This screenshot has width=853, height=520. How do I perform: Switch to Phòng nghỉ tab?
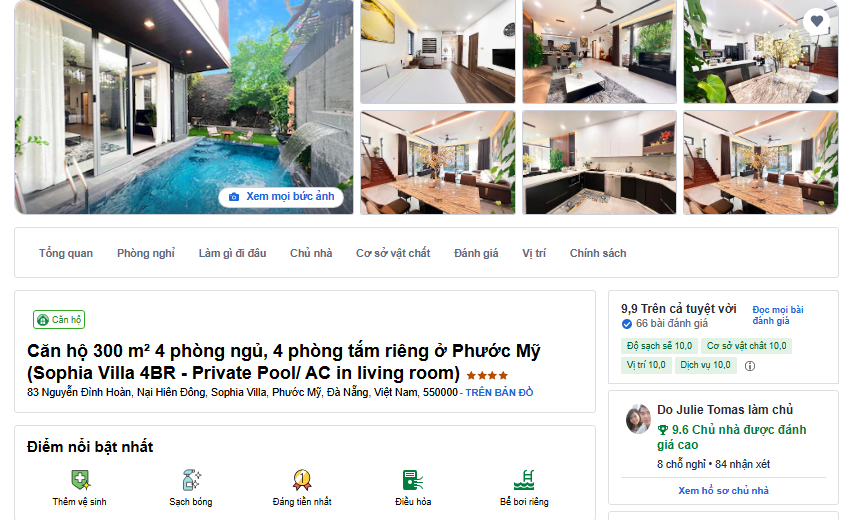pos(146,253)
